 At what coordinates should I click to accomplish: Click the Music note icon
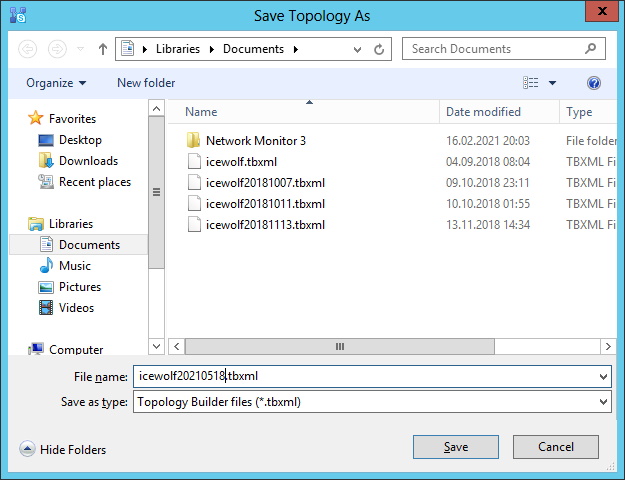pos(46,266)
